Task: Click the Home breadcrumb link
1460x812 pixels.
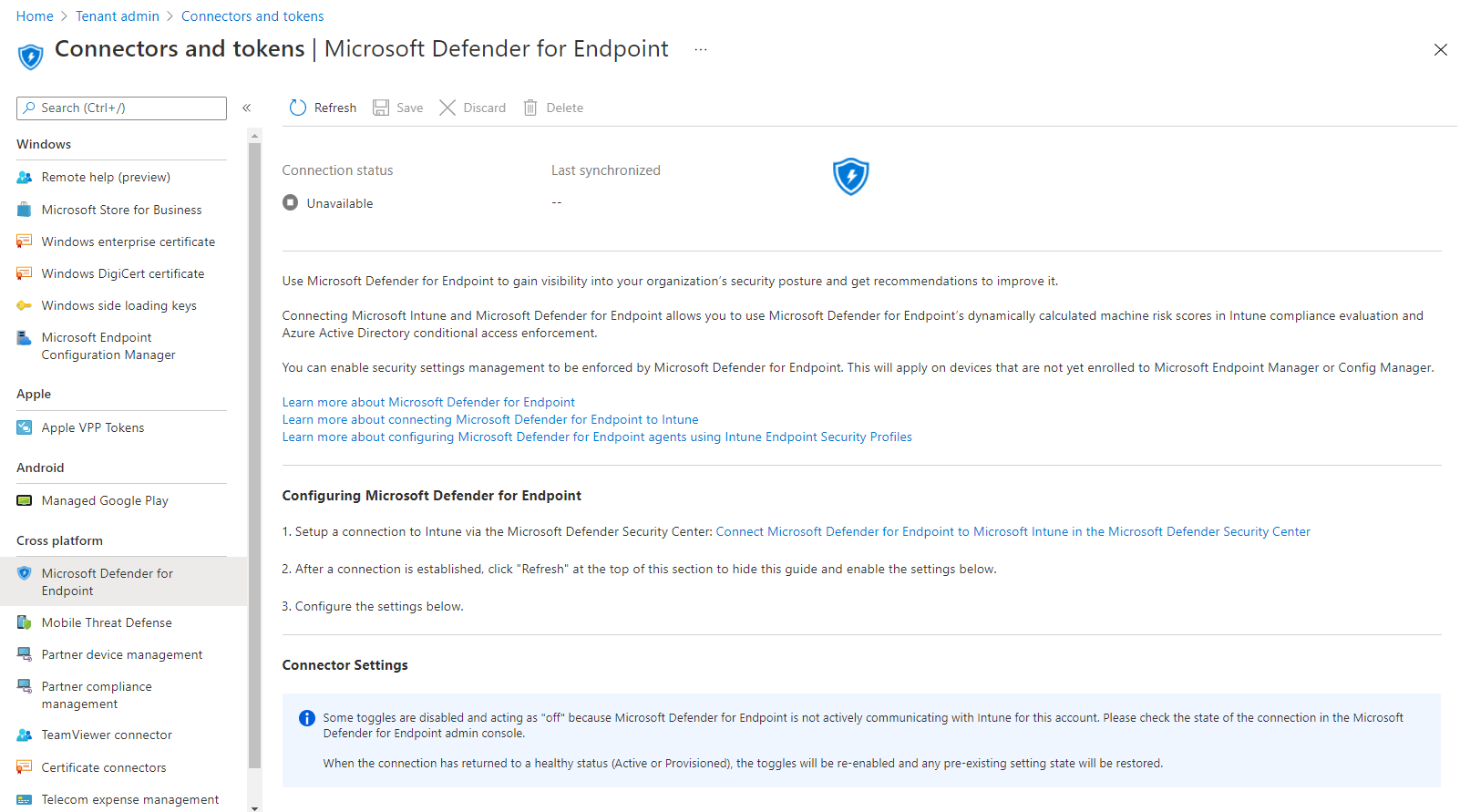Action: pos(35,16)
